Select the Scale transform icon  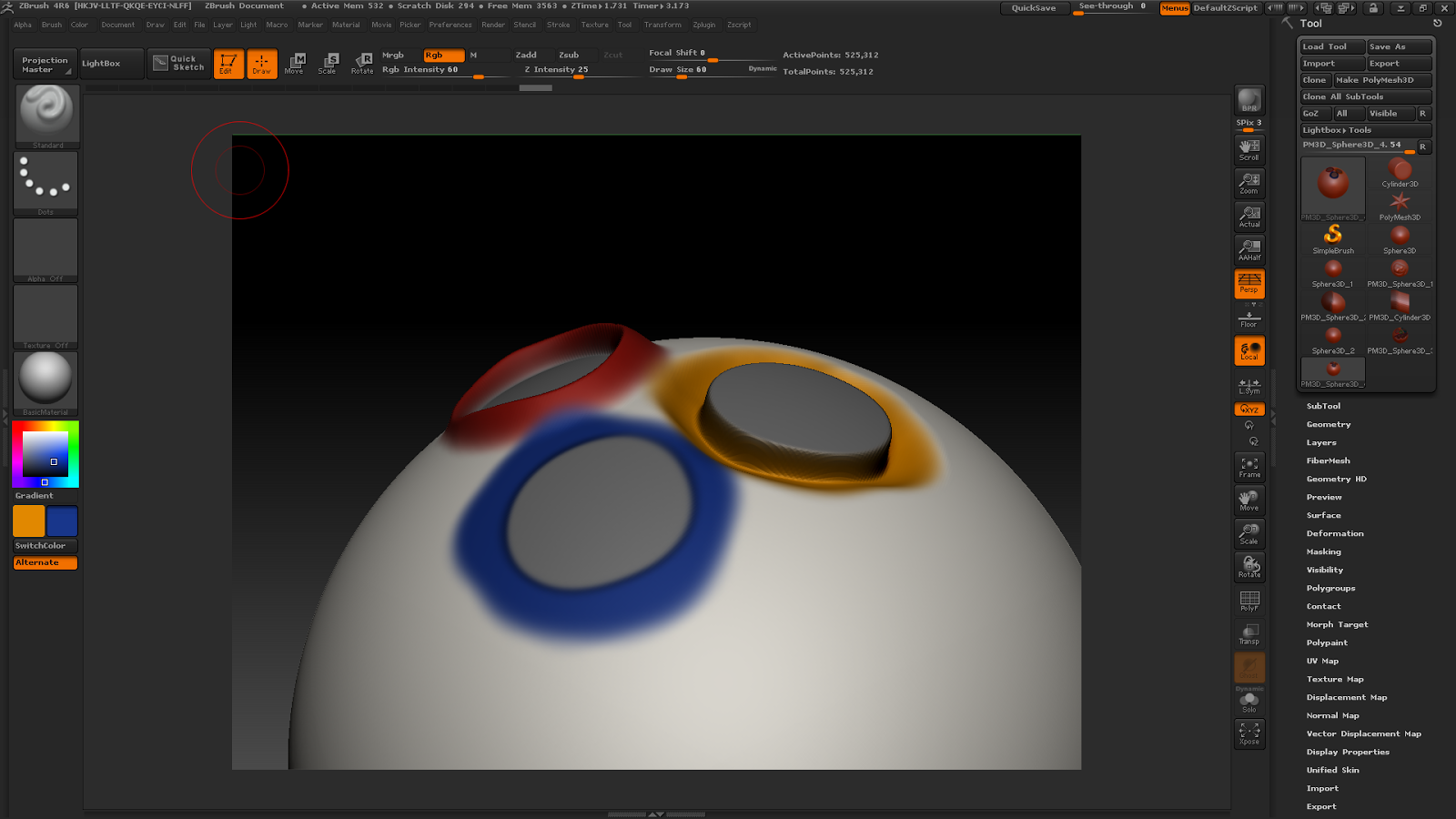[x=329, y=61]
